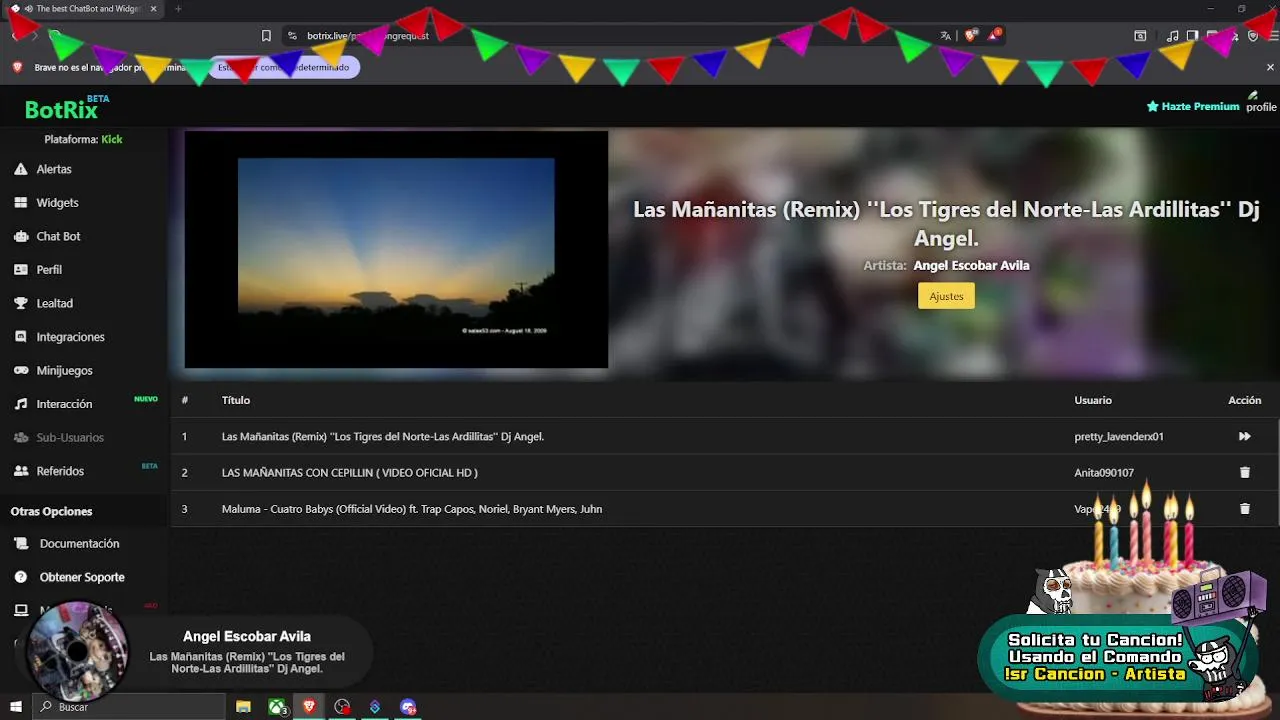The width and height of the screenshot is (1280, 720).
Task: Click the Título column header
Action: [236, 400]
